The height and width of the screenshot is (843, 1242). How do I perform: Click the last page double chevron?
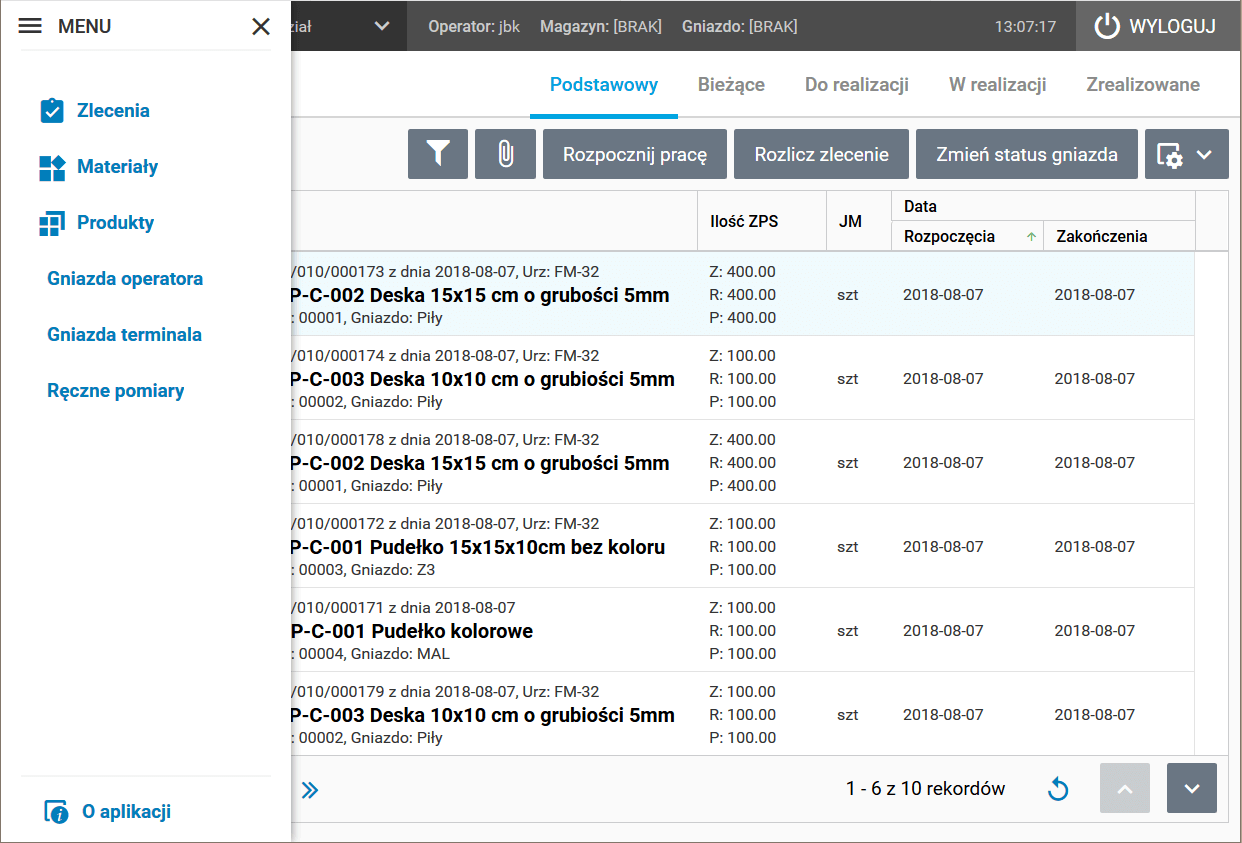click(310, 790)
